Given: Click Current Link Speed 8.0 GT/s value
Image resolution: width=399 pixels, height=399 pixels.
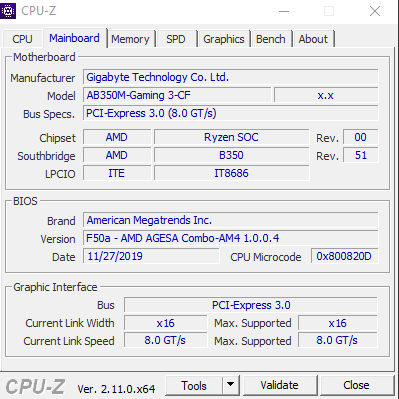Looking at the screenshot, I should [x=166, y=340].
